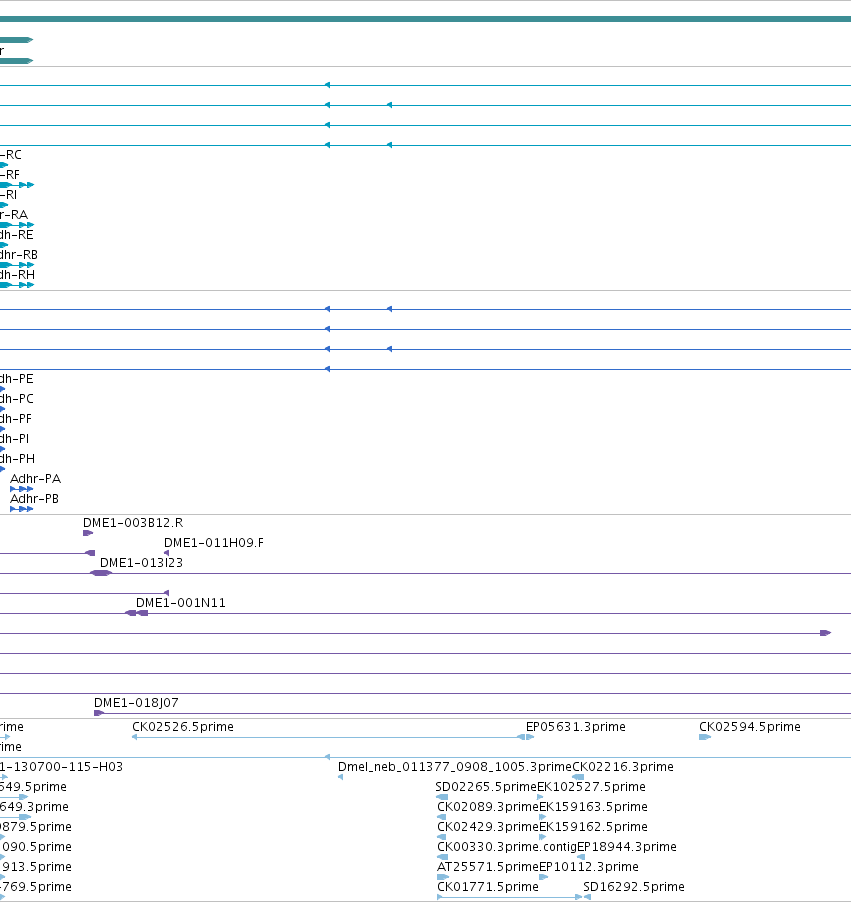Image resolution: width=851 pixels, height=902 pixels.
Task: Select the DME1-018J07 label
Action: coord(136,703)
